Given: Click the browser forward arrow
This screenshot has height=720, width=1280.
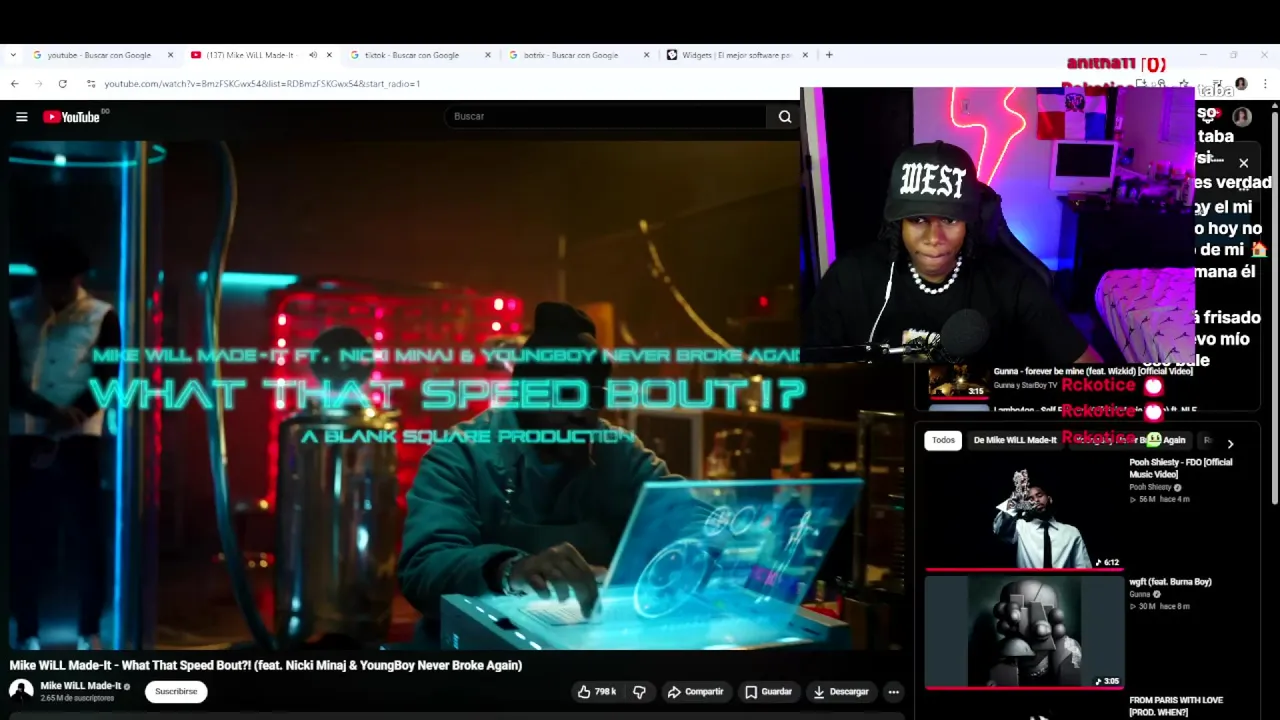Looking at the screenshot, I should [x=38, y=84].
